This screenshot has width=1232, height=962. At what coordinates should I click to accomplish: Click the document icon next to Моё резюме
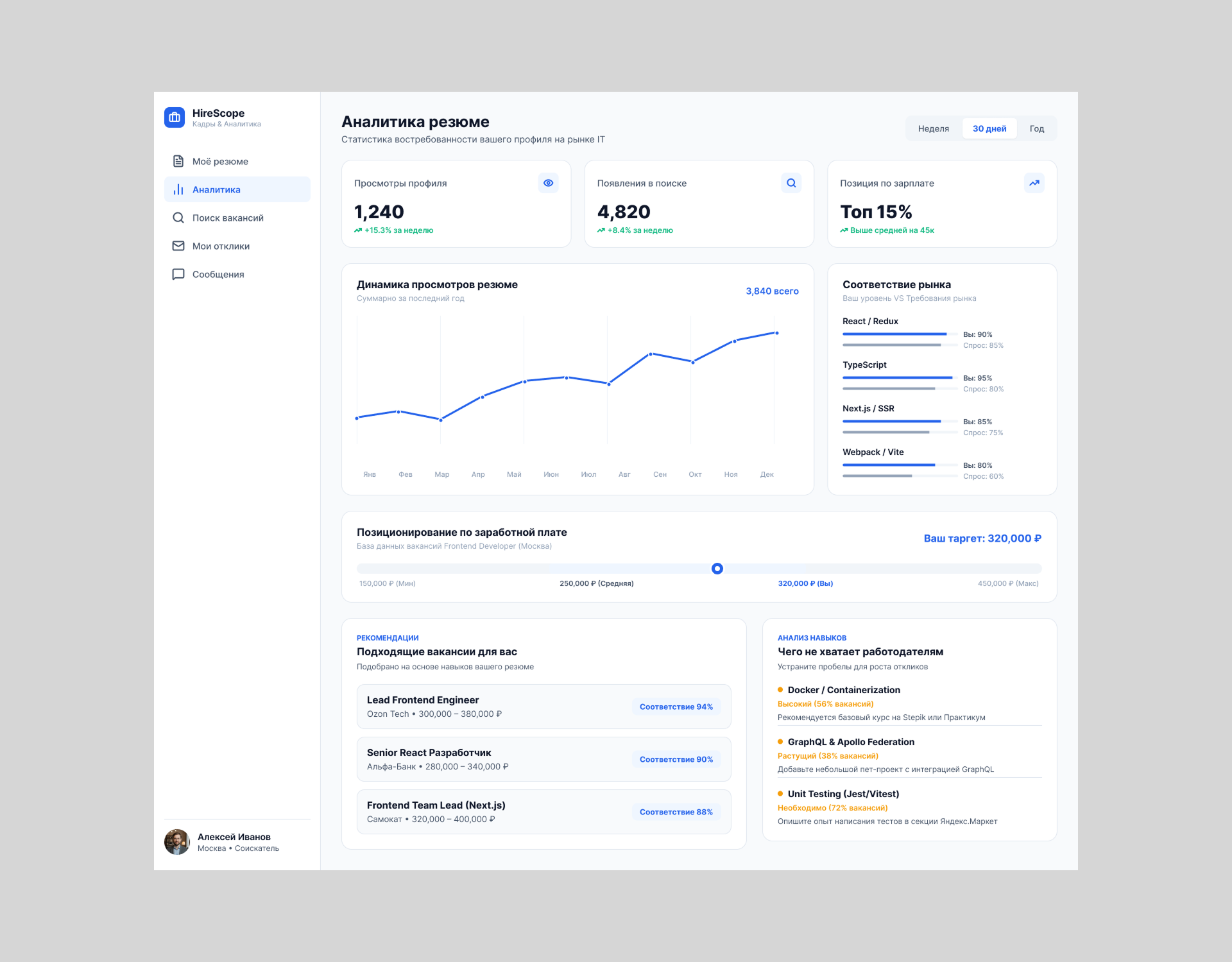(178, 161)
